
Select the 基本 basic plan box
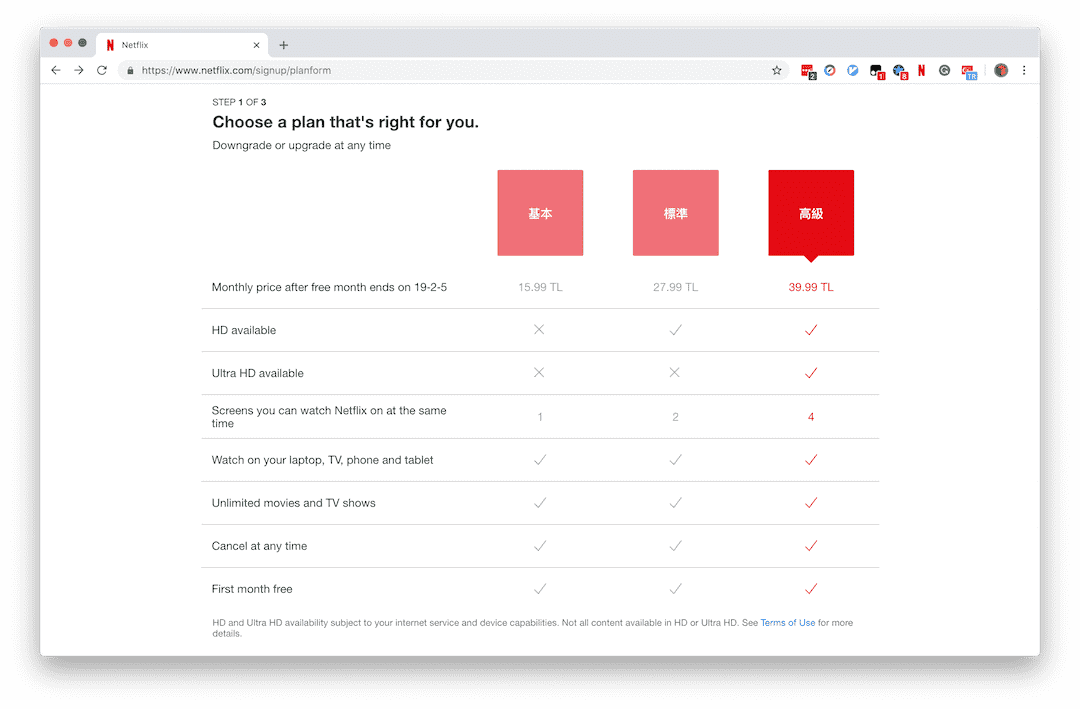pyautogui.click(x=540, y=213)
